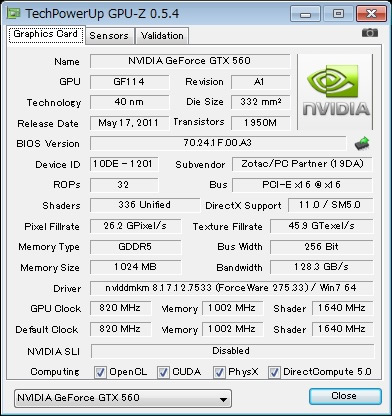Click the Texture Fillrate value 45.9 GTexel/s
392x416 pixels.
(x=321, y=226)
